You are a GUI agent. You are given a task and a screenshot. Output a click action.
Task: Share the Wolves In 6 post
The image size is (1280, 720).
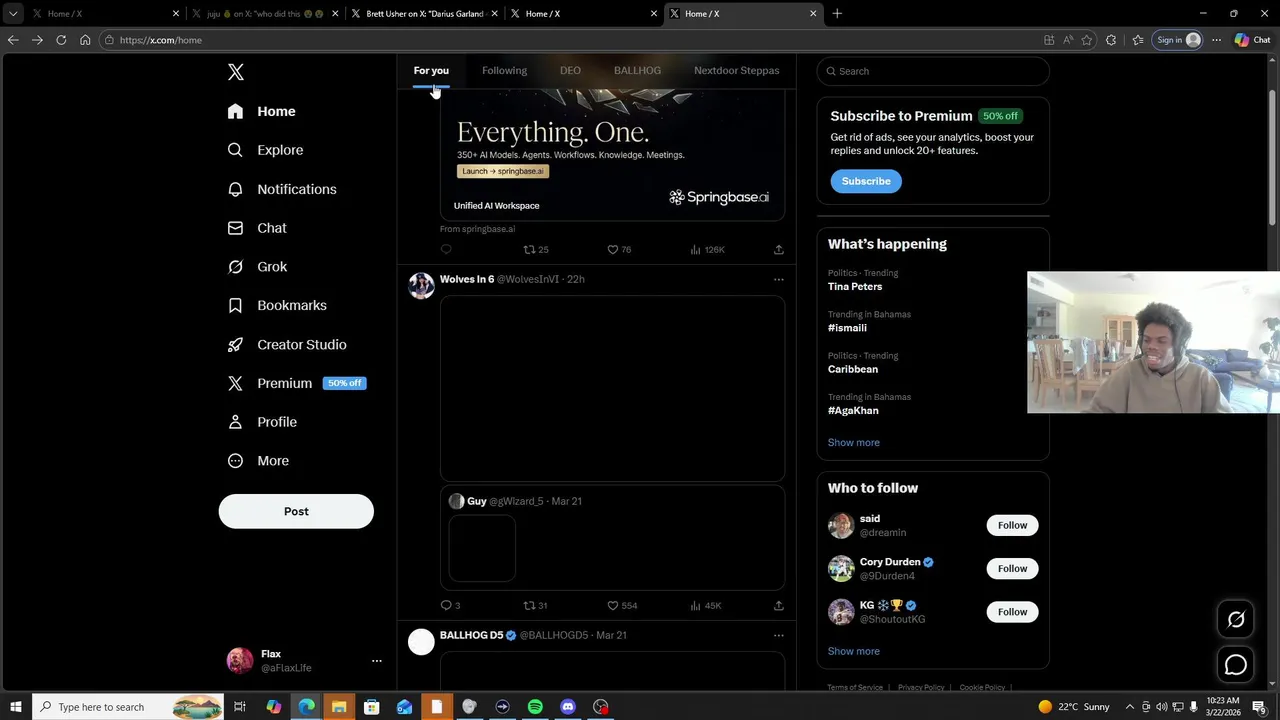click(x=778, y=605)
